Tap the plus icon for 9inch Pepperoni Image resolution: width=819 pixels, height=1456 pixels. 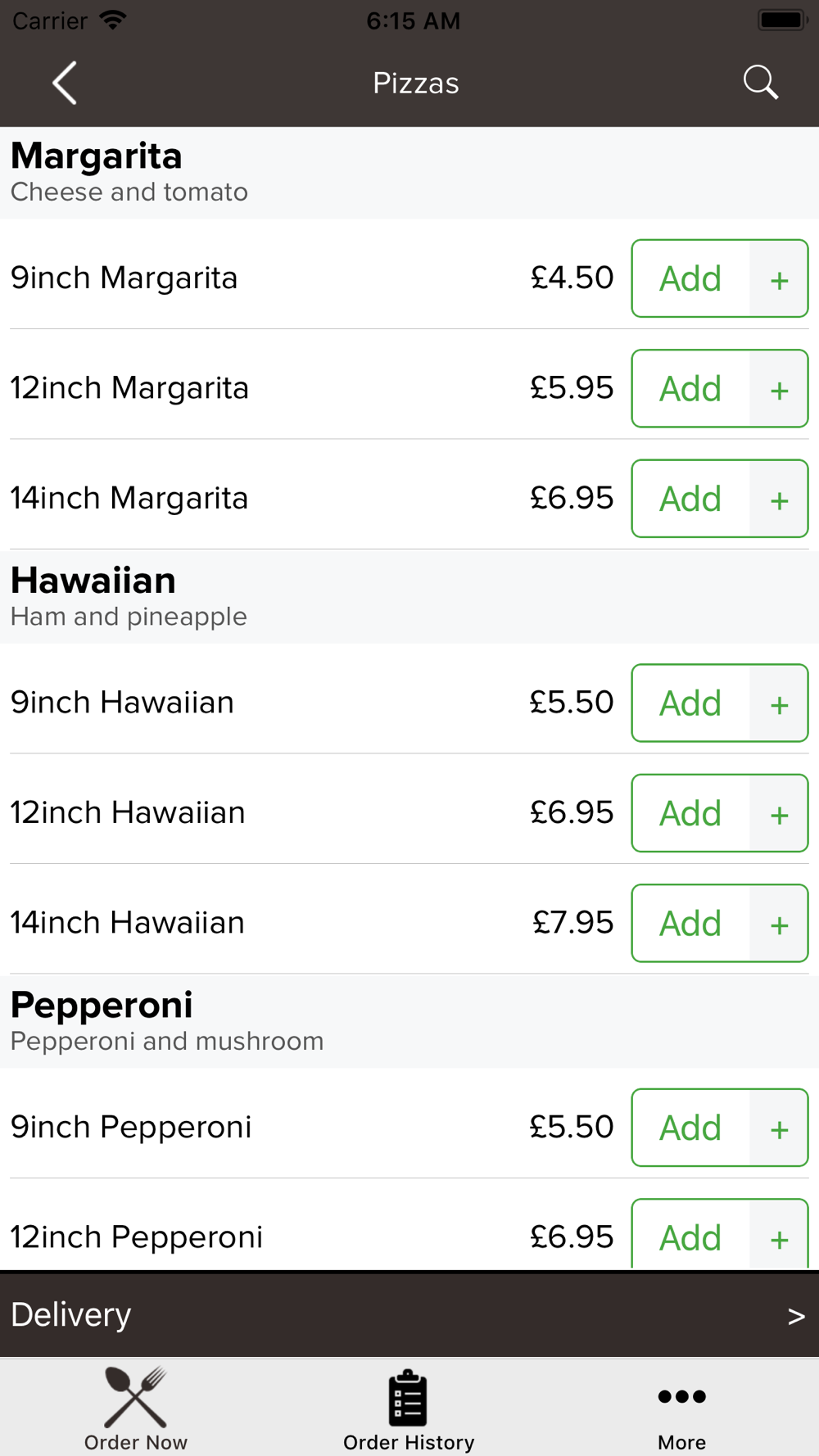779,1128
